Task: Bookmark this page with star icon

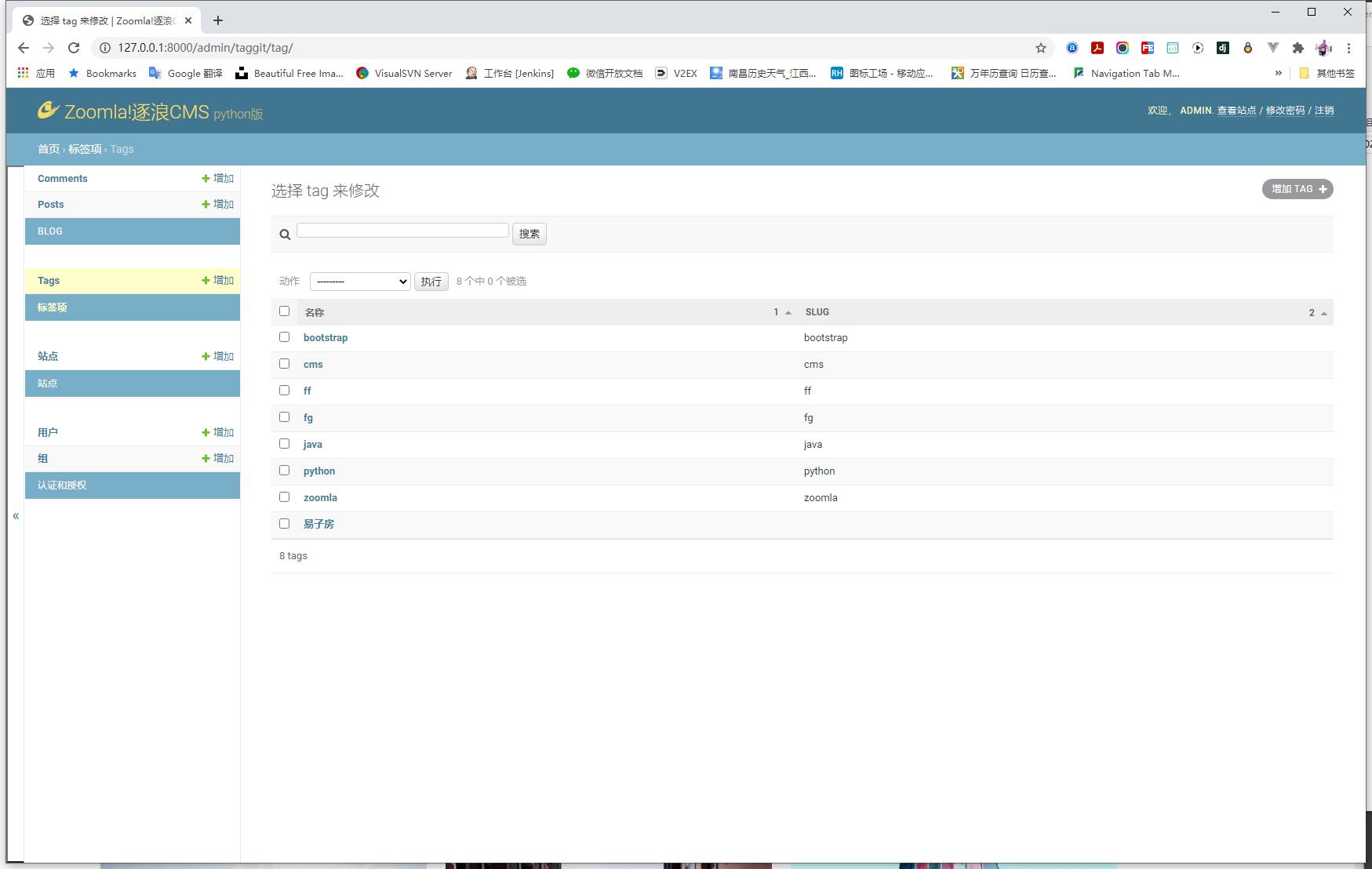Action: pyautogui.click(x=1041, y=48)
